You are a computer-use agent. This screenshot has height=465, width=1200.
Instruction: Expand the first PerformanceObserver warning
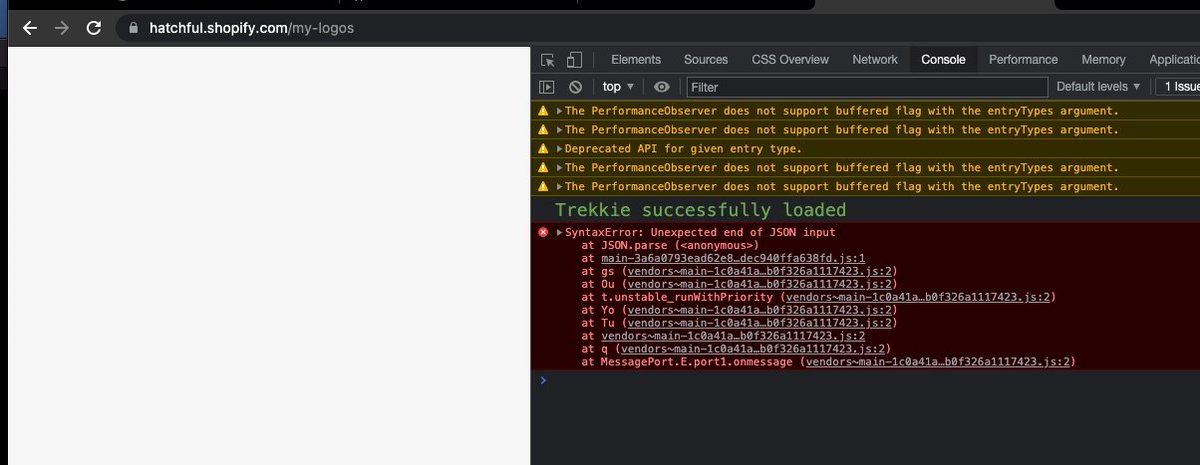(560, 111)
